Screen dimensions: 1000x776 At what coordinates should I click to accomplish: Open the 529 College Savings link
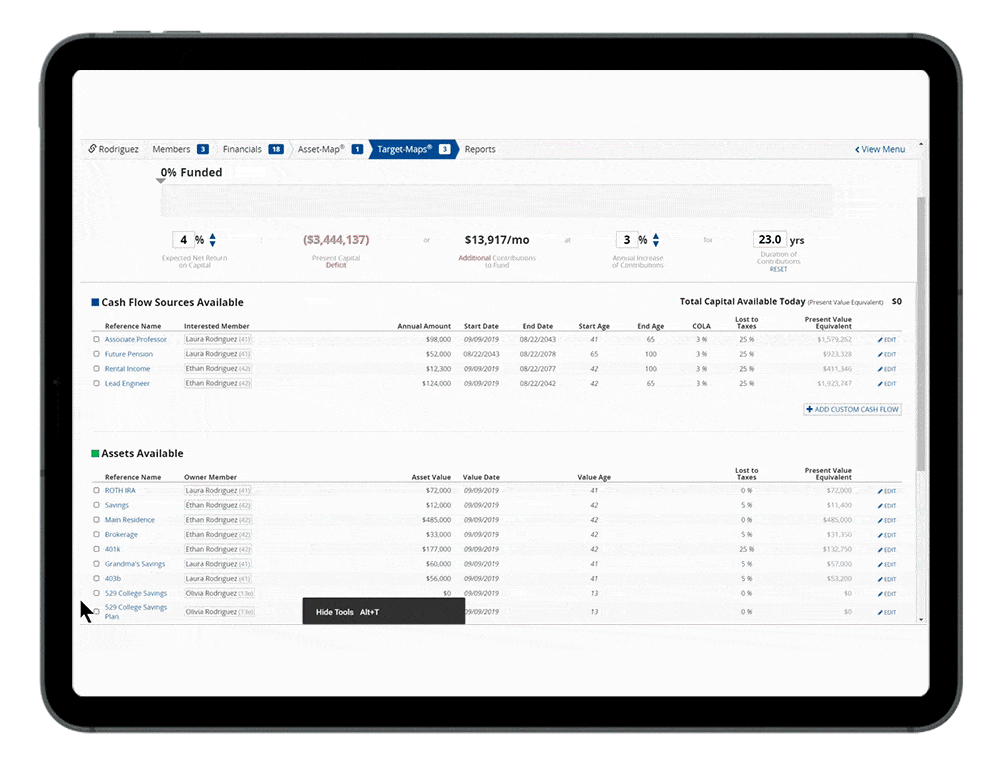click(x=136, y=593)
